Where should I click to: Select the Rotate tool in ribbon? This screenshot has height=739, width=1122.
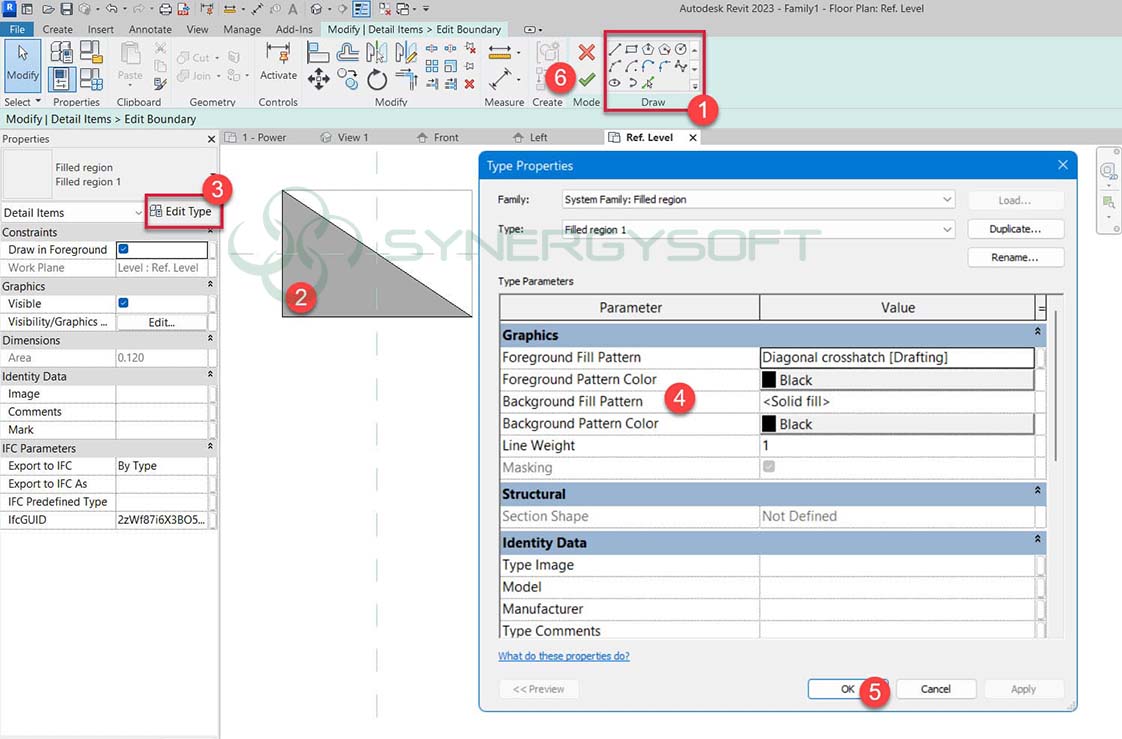pos(377,80)
